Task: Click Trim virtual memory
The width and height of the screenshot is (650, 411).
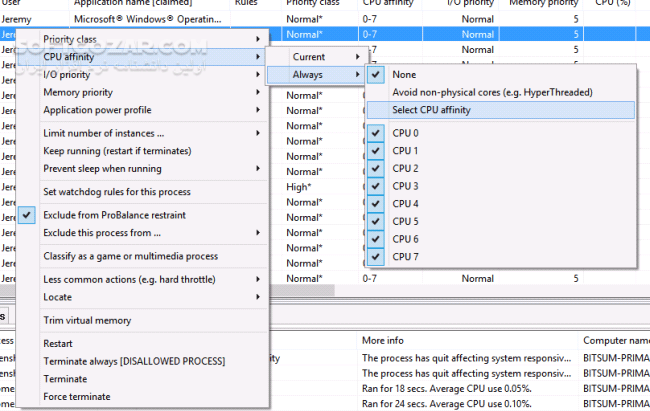Action: tap(87, 320)
